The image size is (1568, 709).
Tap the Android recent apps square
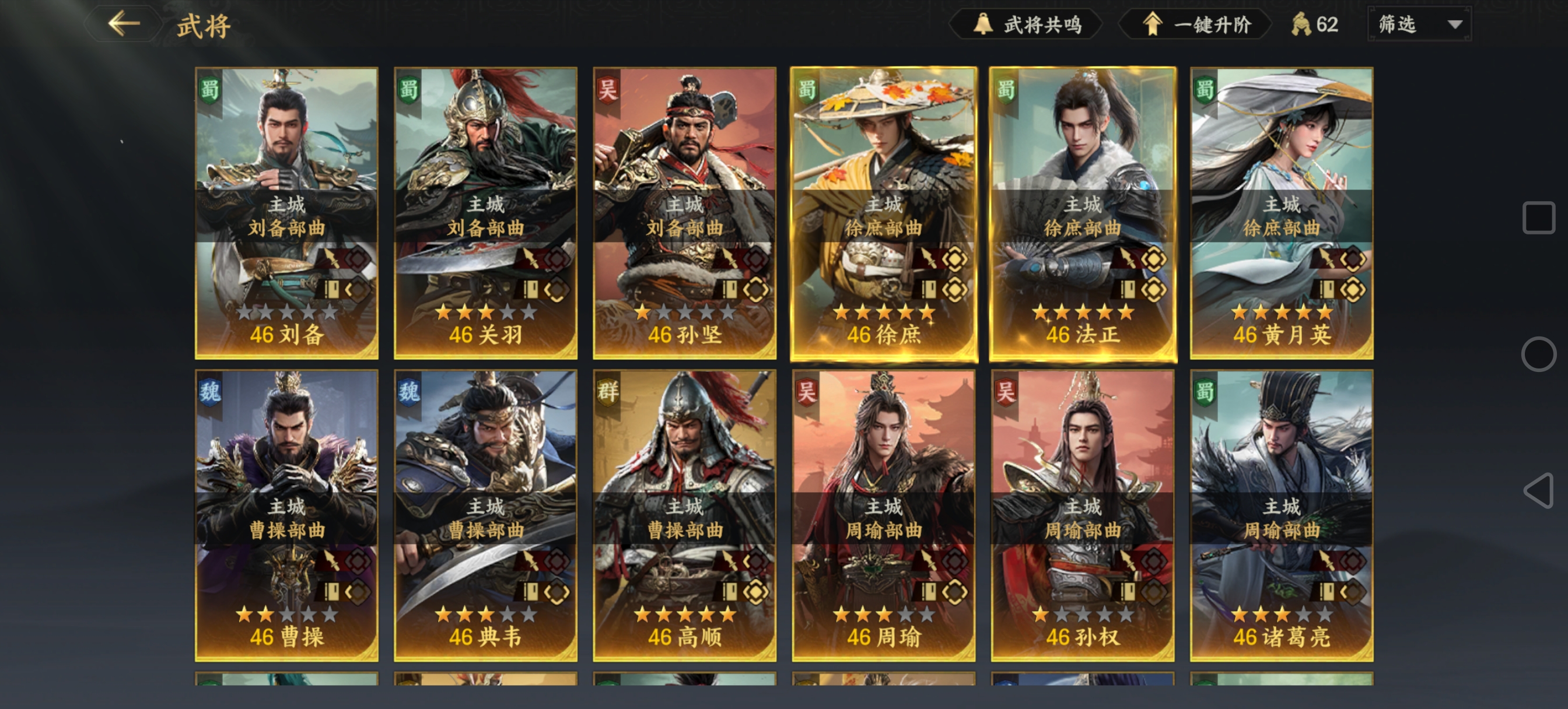[1538, 217]
